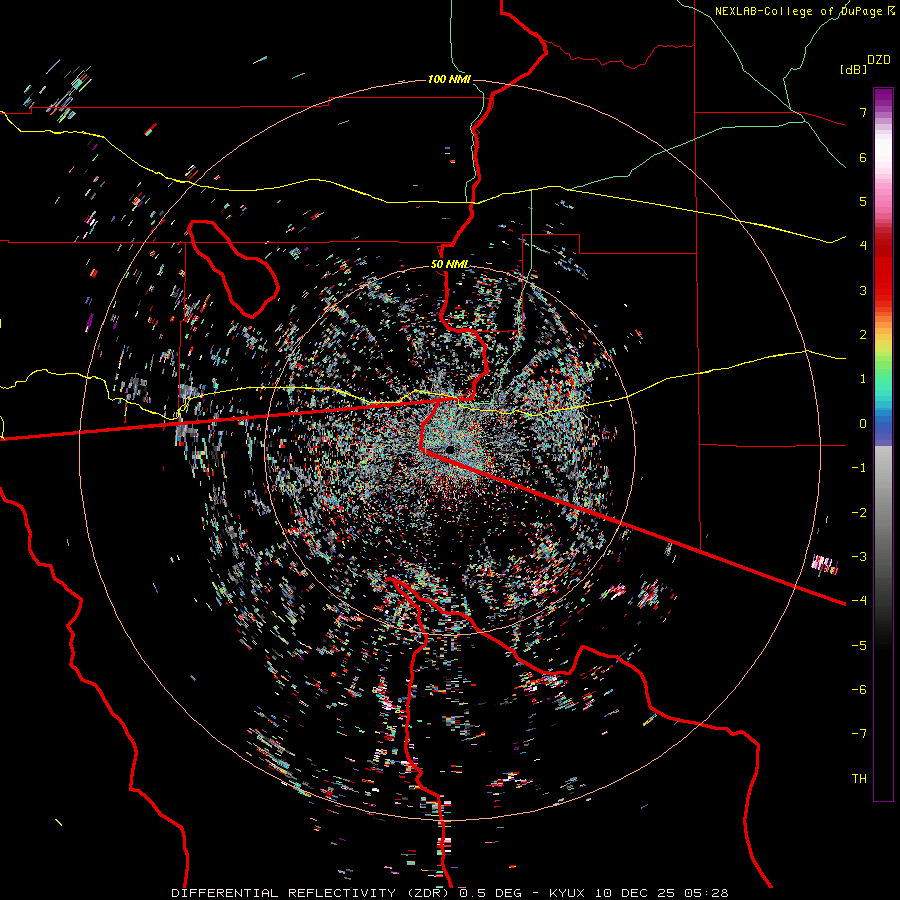Click the "-6" tick on the color scale
This screenshot has height=900, width=900.
click(859, 690)
